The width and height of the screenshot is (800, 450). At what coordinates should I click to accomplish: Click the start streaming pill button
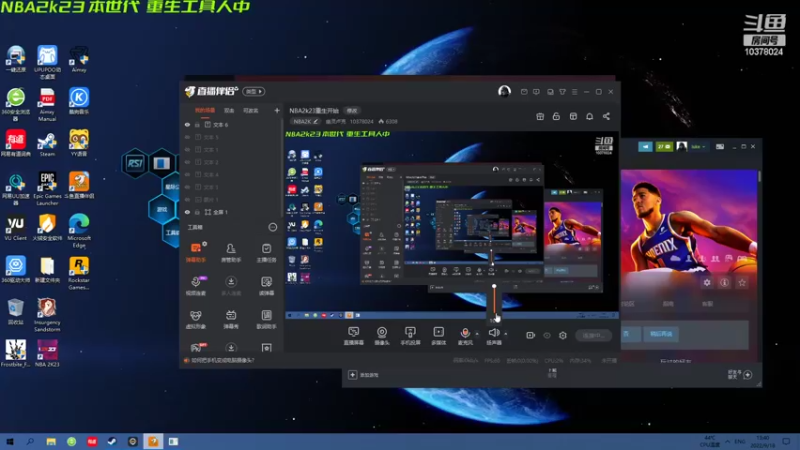(x=593, y=335)
